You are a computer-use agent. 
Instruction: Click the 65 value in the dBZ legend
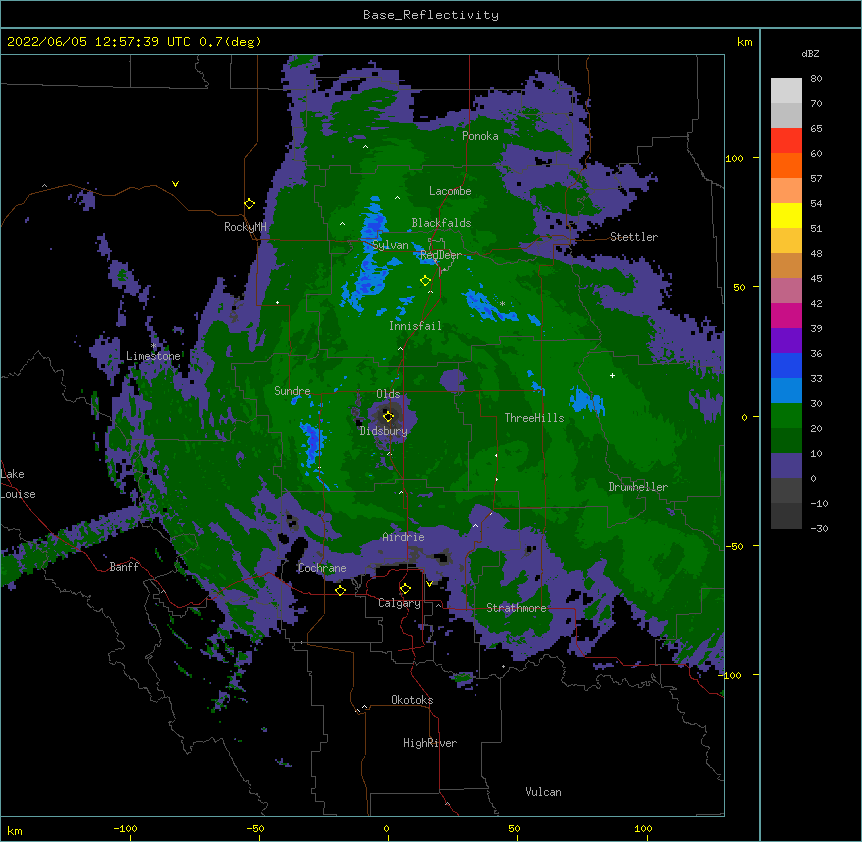tap(816, 129)
